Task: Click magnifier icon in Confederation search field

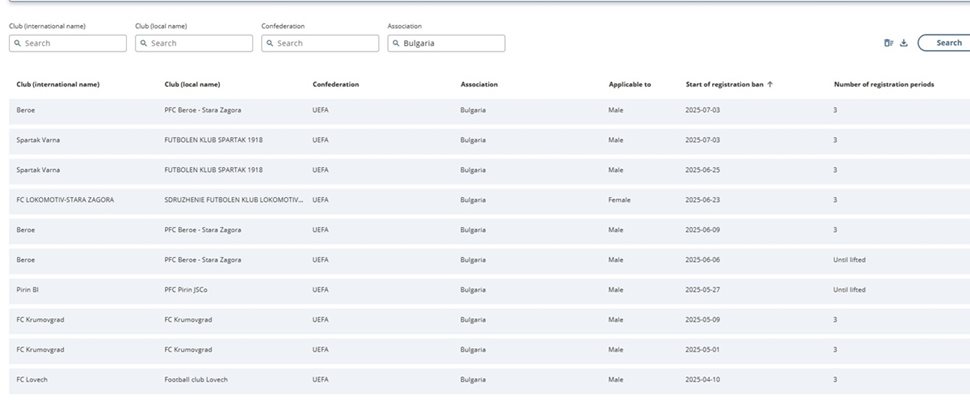Action: (270, 44)
